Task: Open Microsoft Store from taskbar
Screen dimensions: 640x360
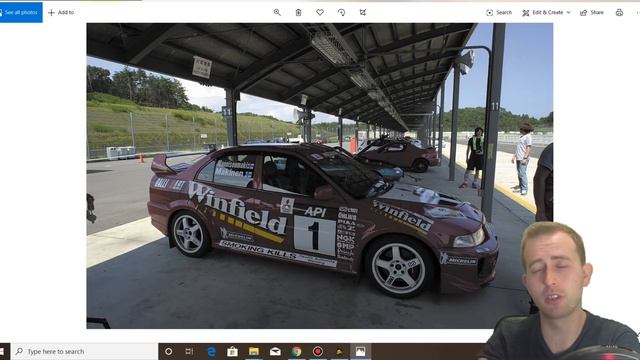Action: 232,351
